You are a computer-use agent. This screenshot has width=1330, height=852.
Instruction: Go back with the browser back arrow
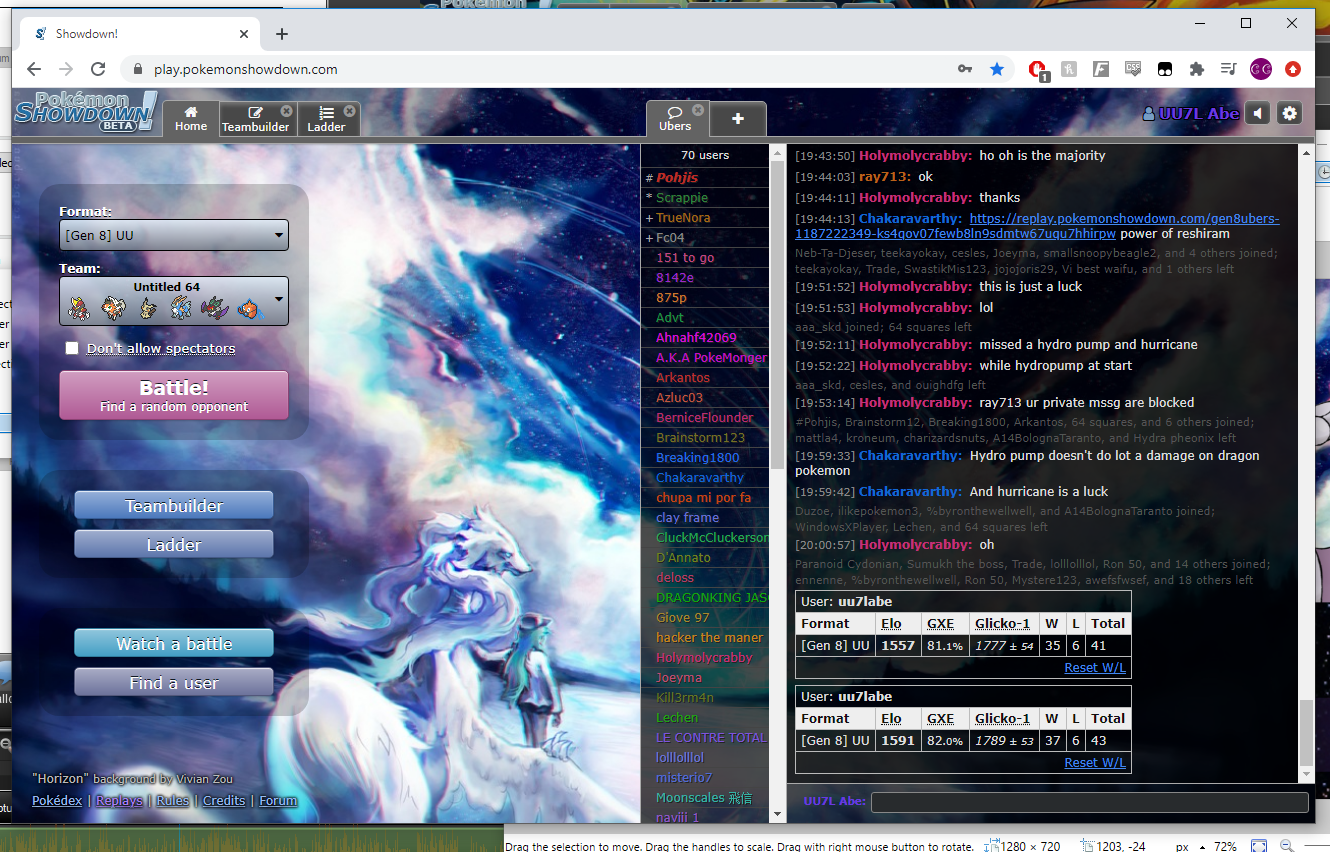(34, 69)
